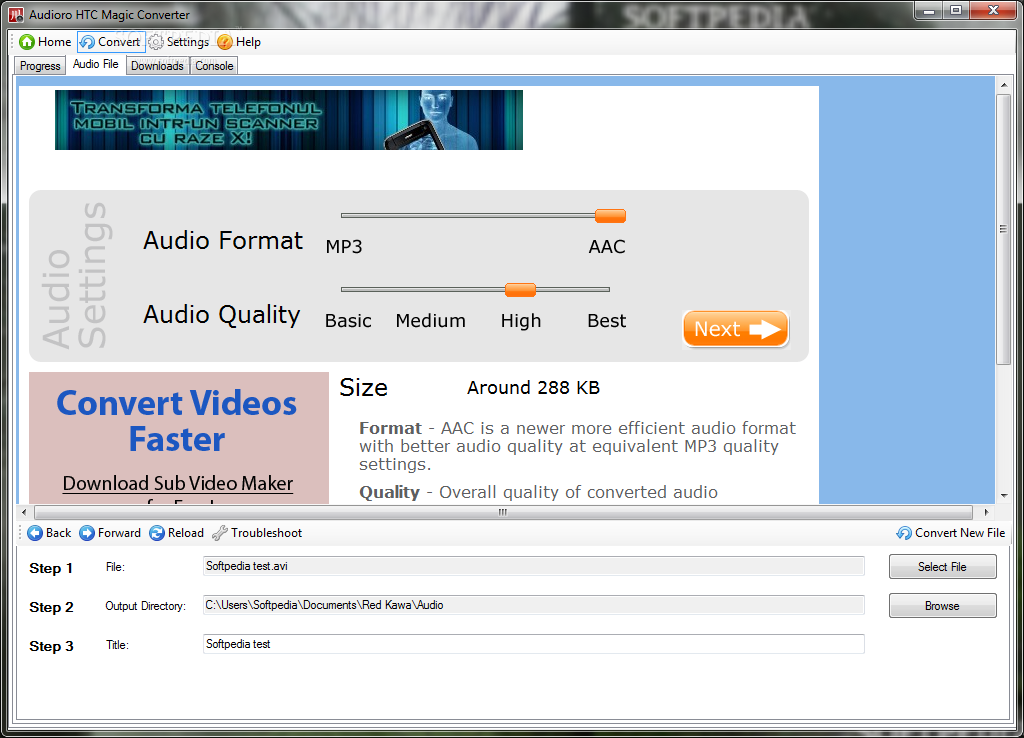This screenshot has height=738, width=1024.
Task: Choose MP3 audio format label
Action: [344, 246]
